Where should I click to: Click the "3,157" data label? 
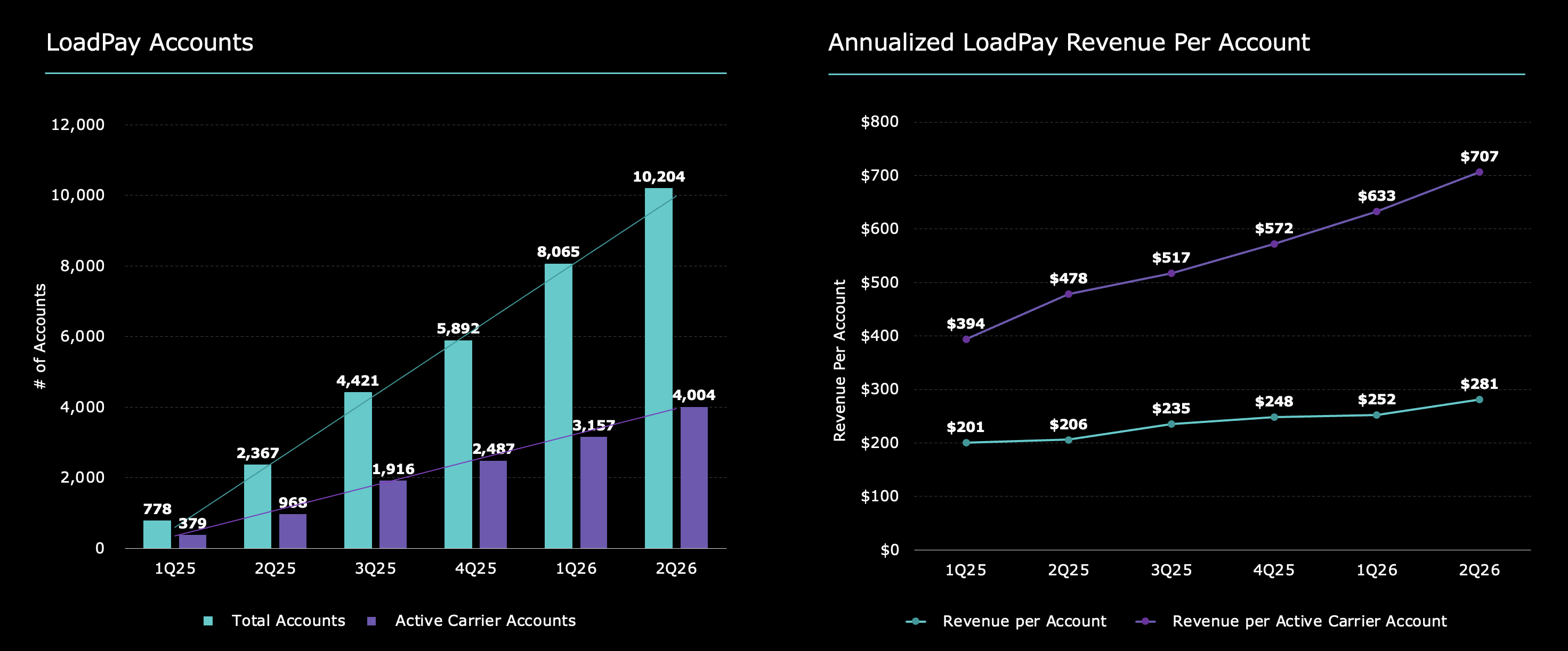[x=594, y=425]
